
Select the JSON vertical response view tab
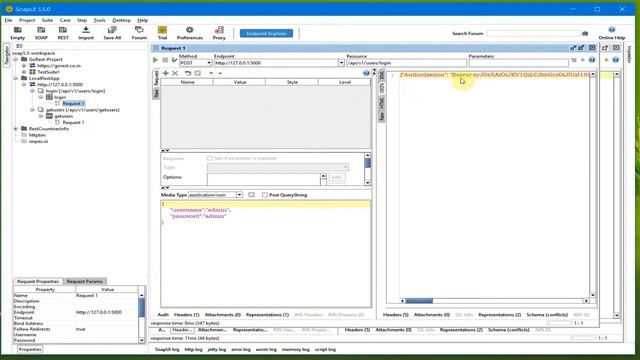coord(382,88)
